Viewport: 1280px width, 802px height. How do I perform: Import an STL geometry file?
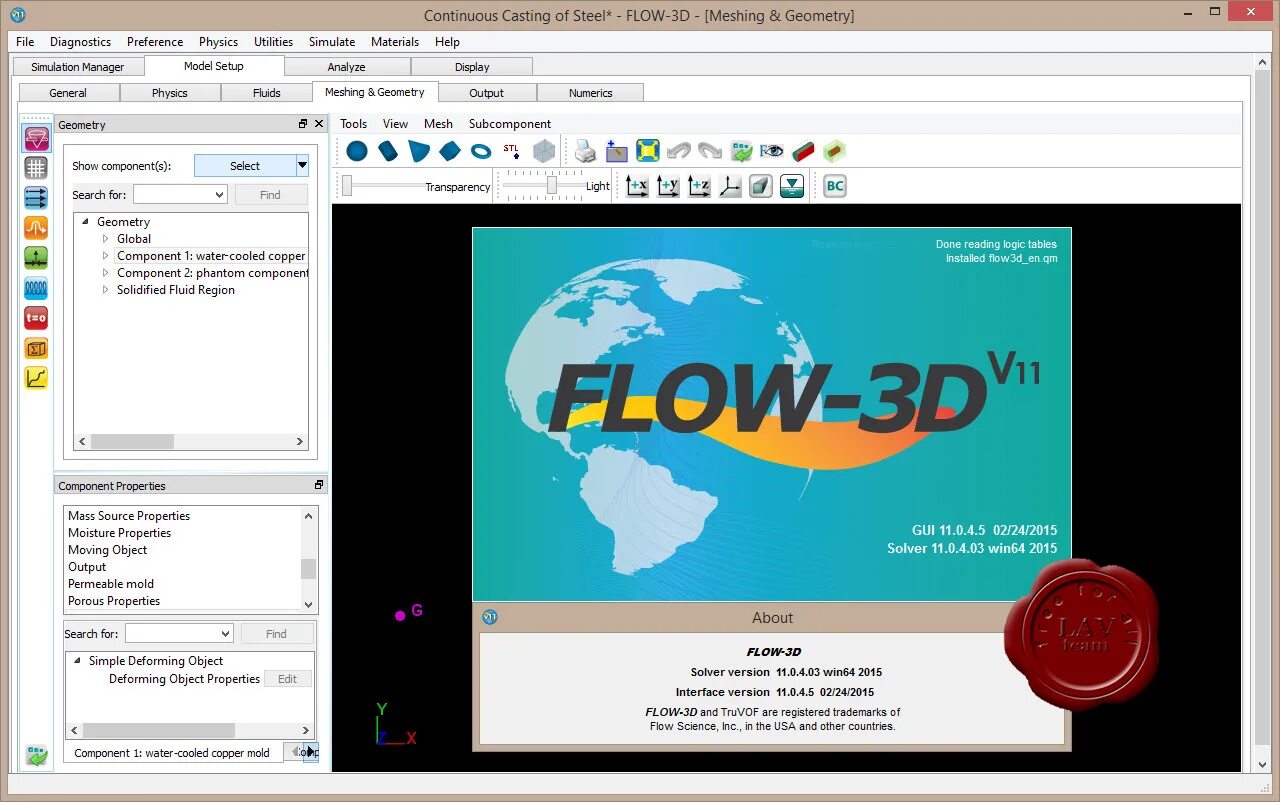[x=512, y=151]
